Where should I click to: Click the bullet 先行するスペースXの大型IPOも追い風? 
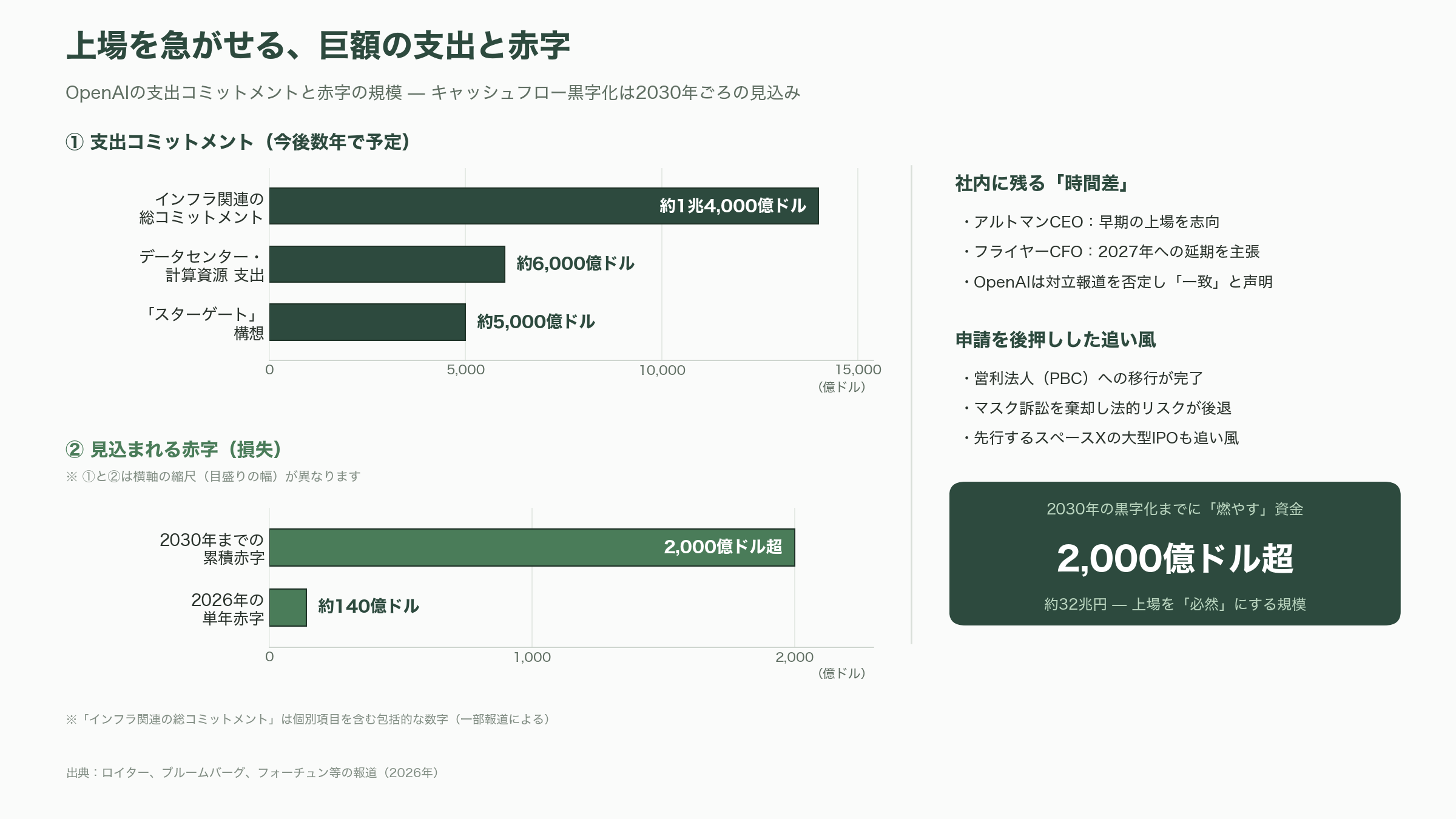tap(1100, 438)
